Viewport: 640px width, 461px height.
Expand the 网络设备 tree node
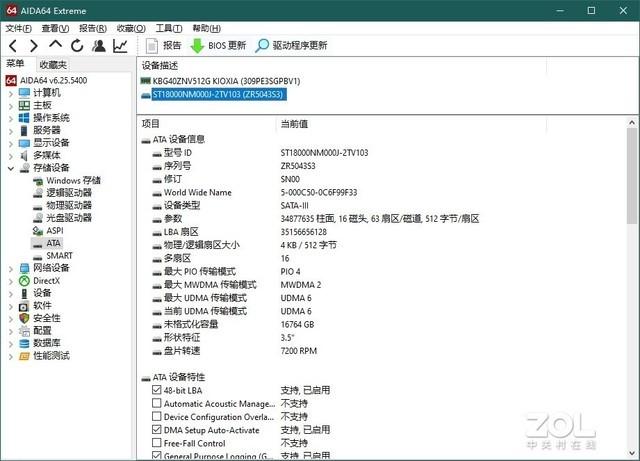[x=11, y=269]
